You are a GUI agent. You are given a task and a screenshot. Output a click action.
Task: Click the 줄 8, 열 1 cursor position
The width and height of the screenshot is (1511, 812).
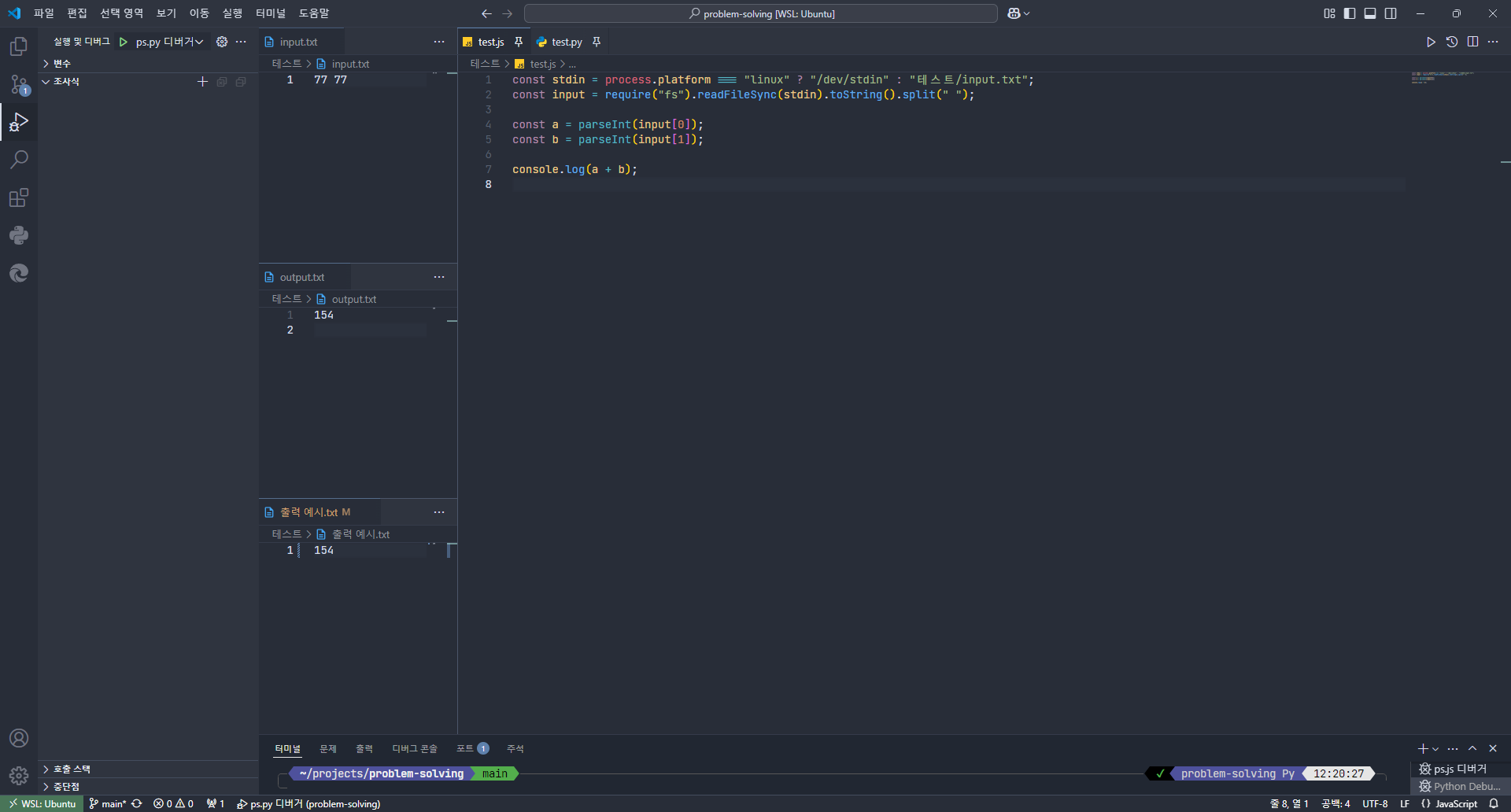coord(1289,803)
